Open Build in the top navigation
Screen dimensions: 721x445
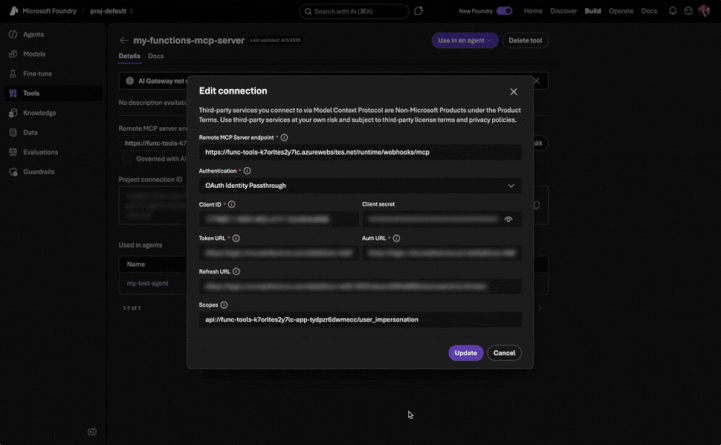[593, 11]
